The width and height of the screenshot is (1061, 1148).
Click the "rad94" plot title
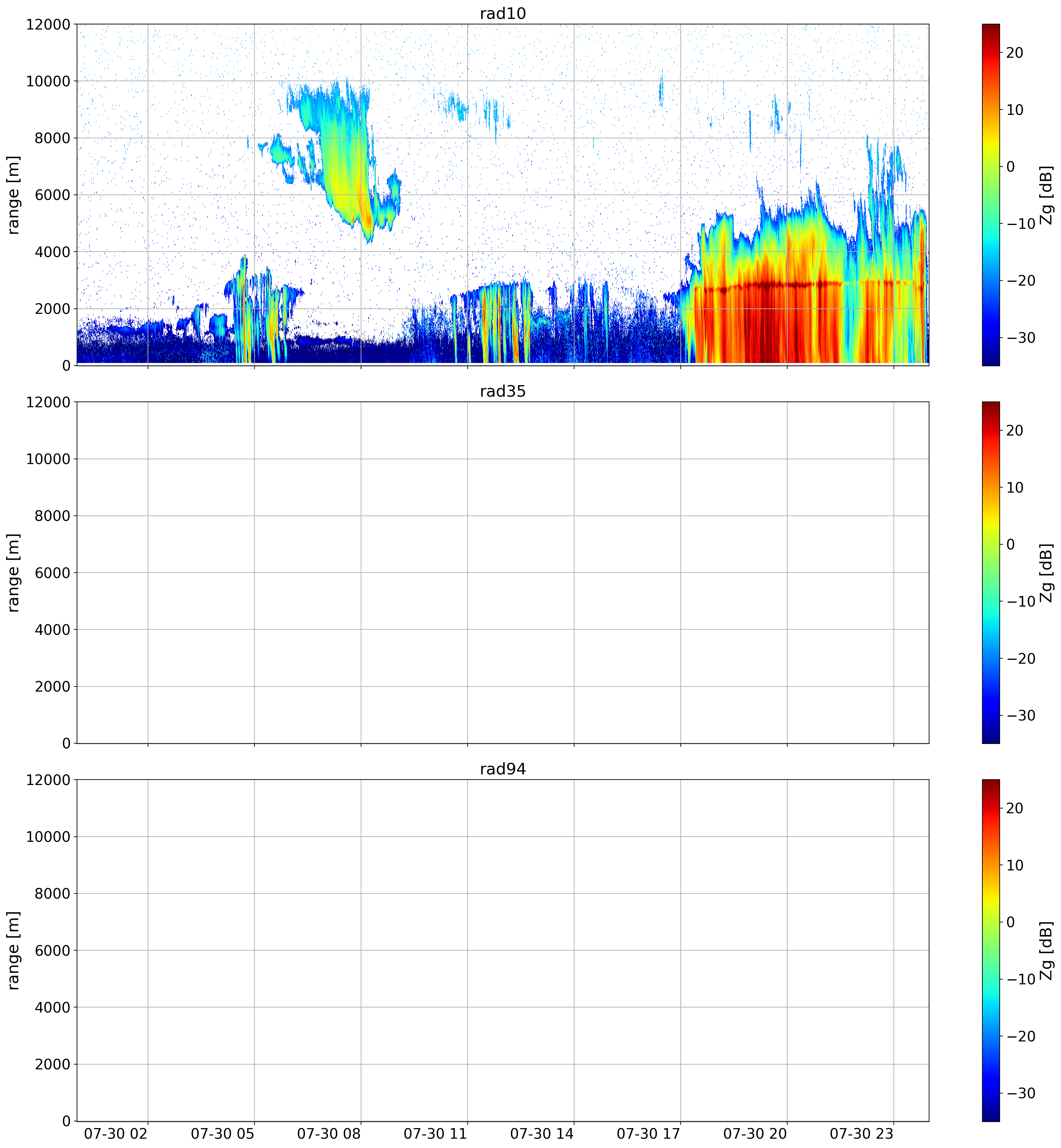coord(503,769)
